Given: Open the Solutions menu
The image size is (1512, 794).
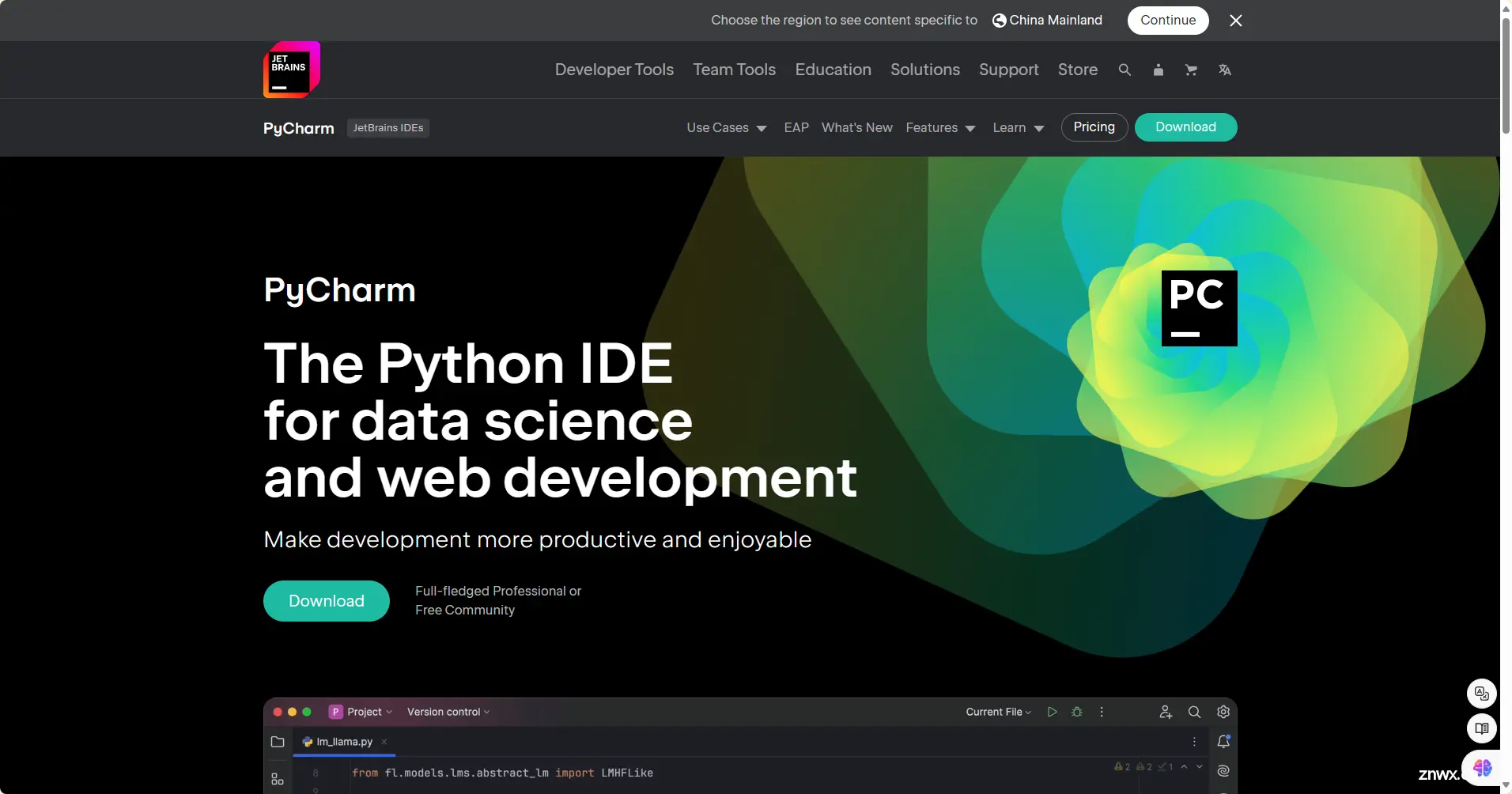Looking at the screenshot, I should click(925, 70).
